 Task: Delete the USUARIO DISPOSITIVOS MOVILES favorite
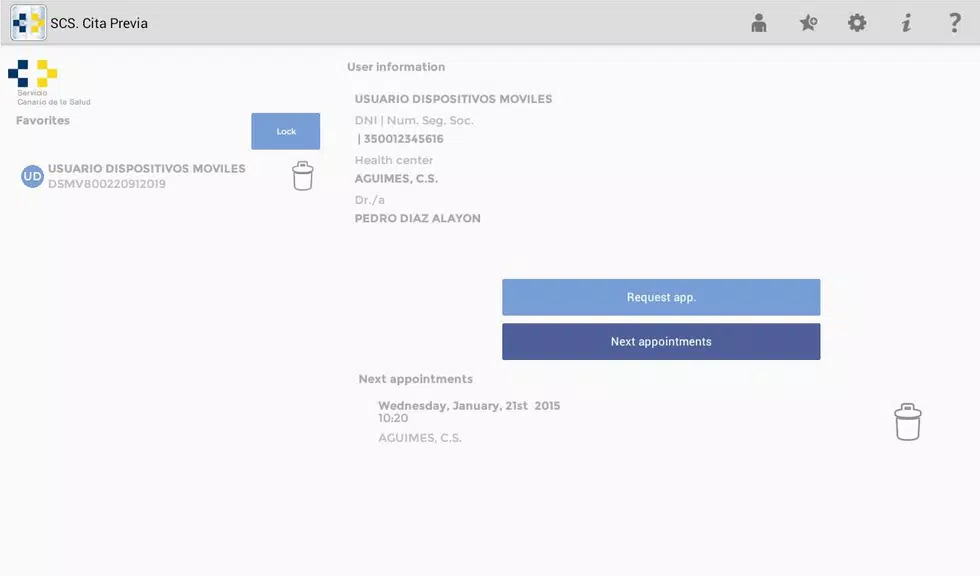click(303, 175)
